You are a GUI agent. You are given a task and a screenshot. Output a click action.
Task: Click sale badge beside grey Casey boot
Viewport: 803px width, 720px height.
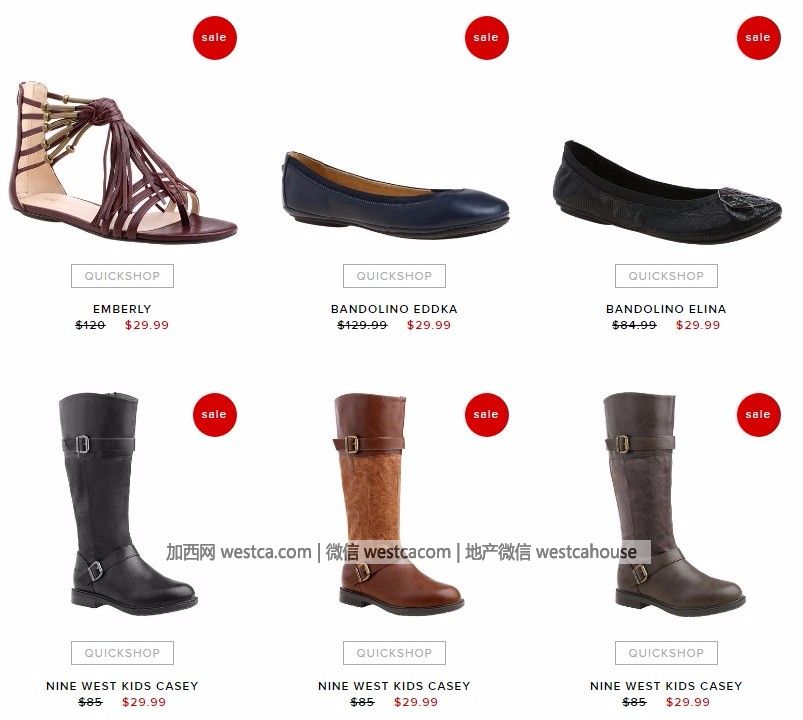tap(758, 415)
